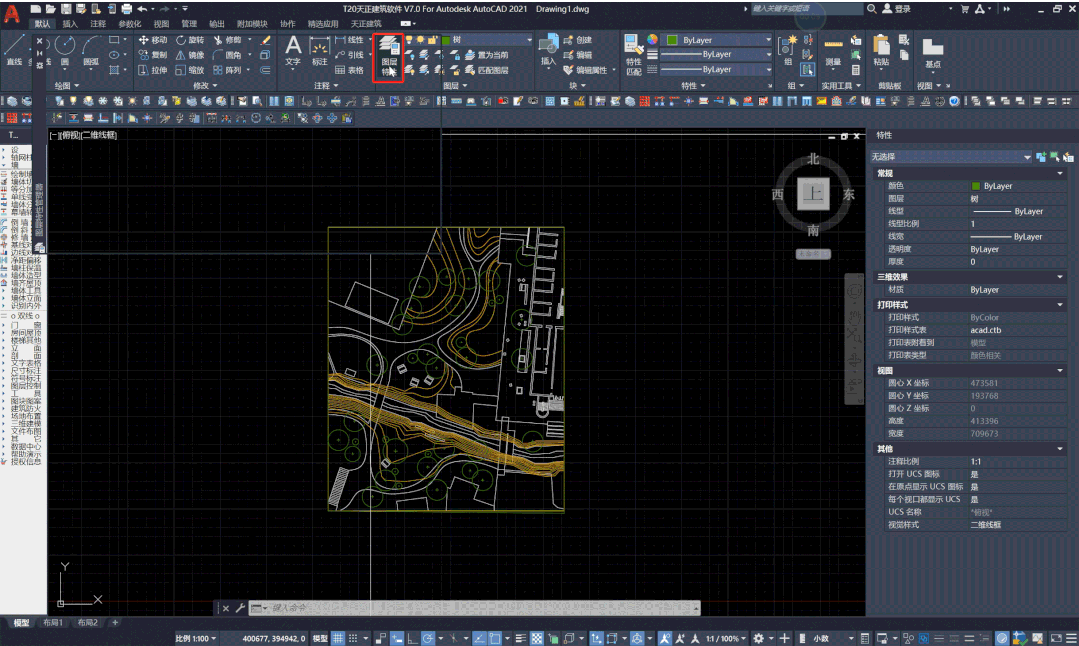Select the Line (直线) drawing tool

click(14, 50)
